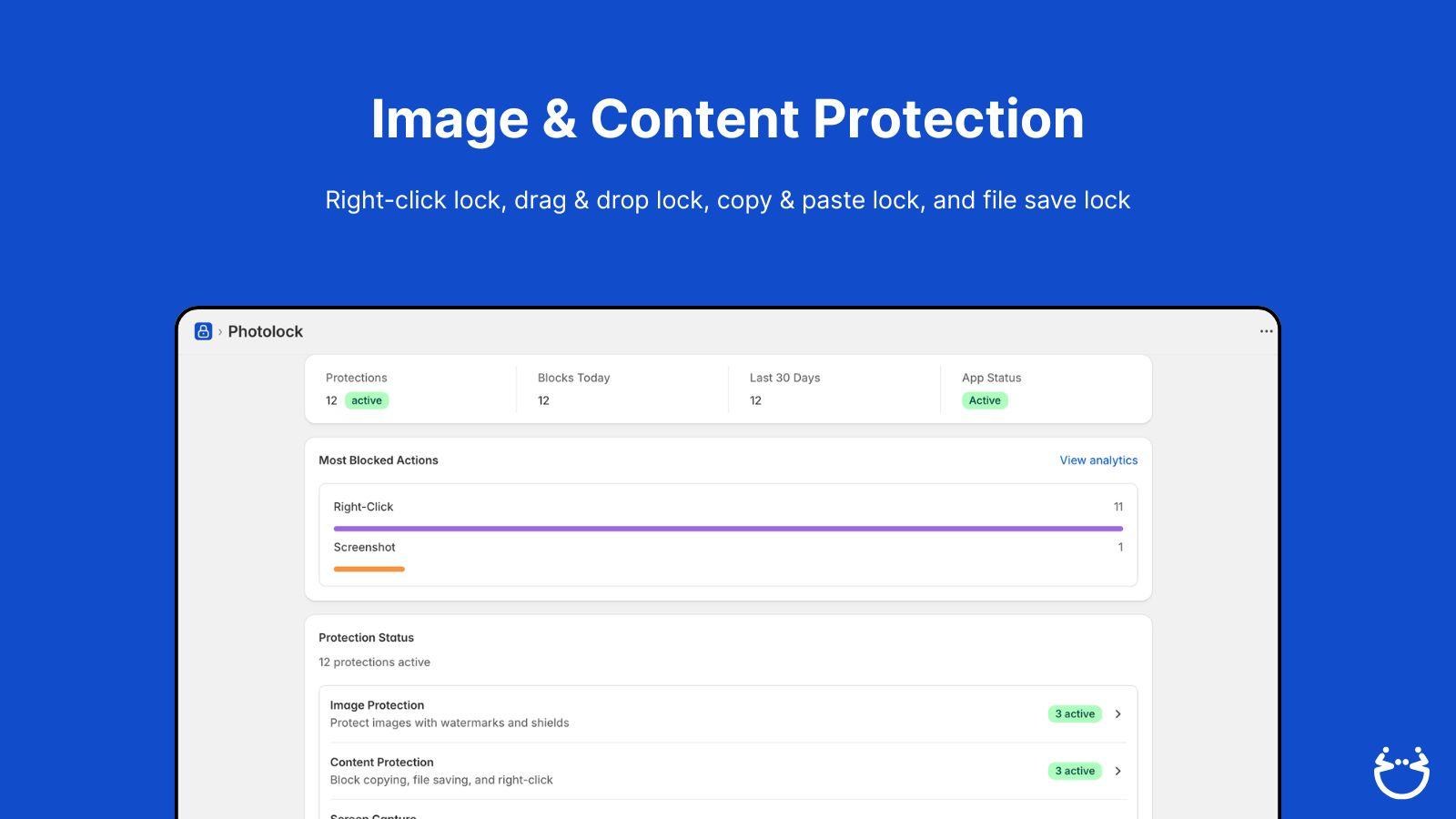Image resolution: width=1456 pixels, height=819 pixels.
Task: Click the Most Blocked Actions heading
Action: (x=378, y=460)
